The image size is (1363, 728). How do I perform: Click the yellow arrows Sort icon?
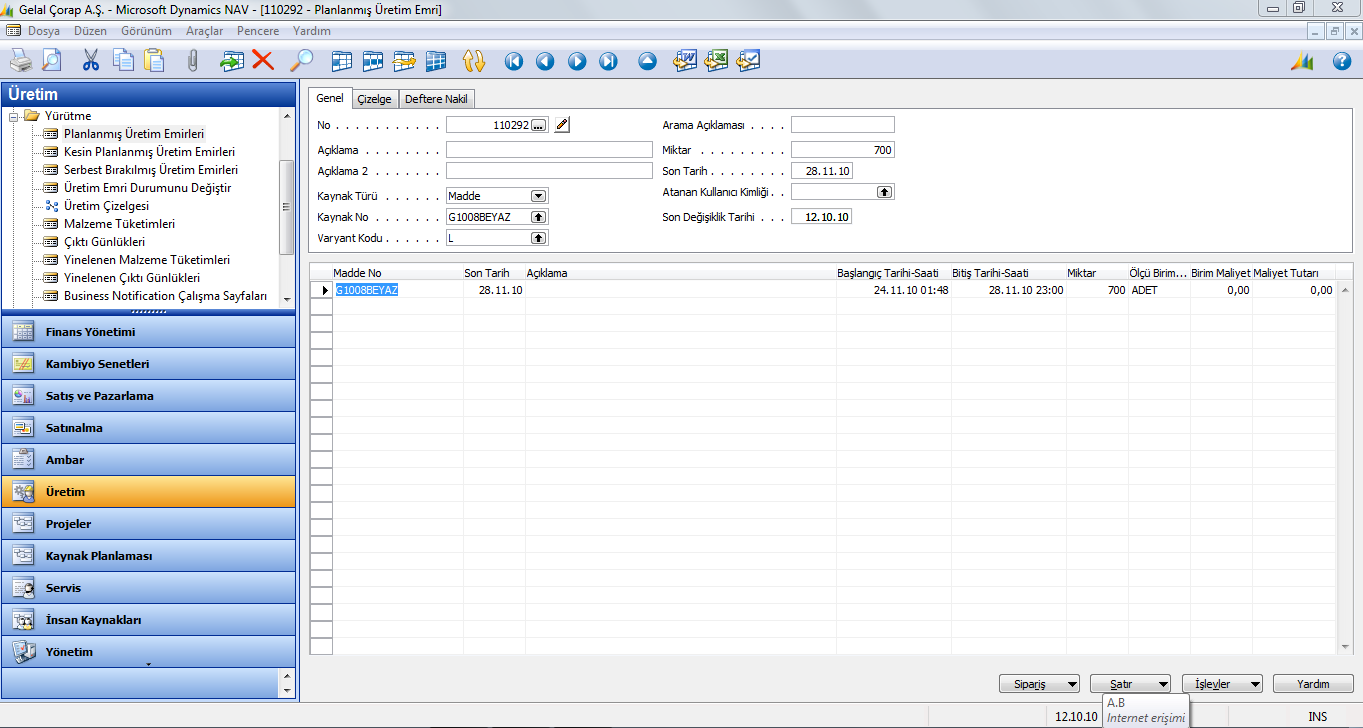(x=474, y=61)
